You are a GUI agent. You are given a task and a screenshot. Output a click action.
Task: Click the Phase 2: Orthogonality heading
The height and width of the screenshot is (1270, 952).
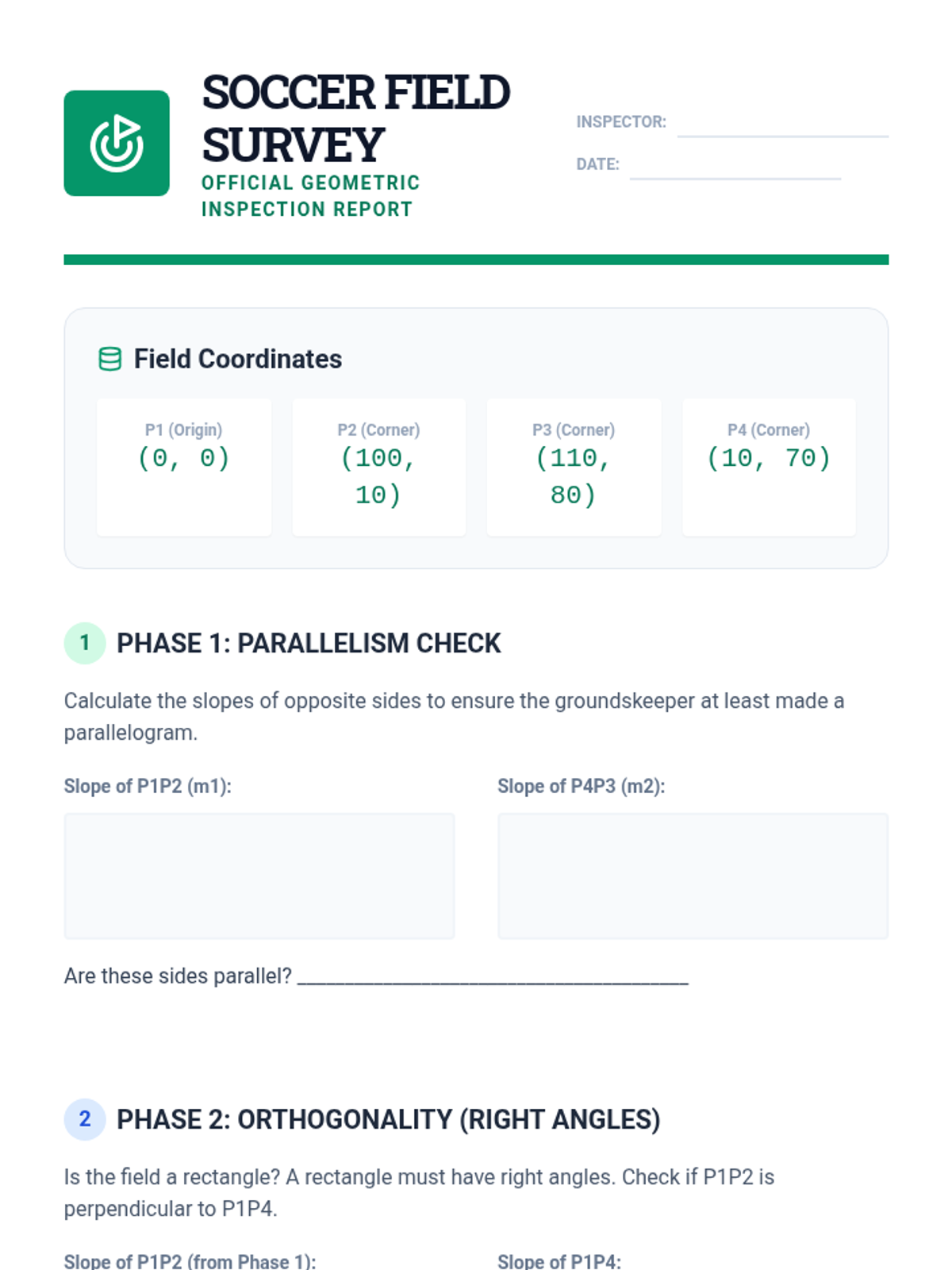(388, 1119)
